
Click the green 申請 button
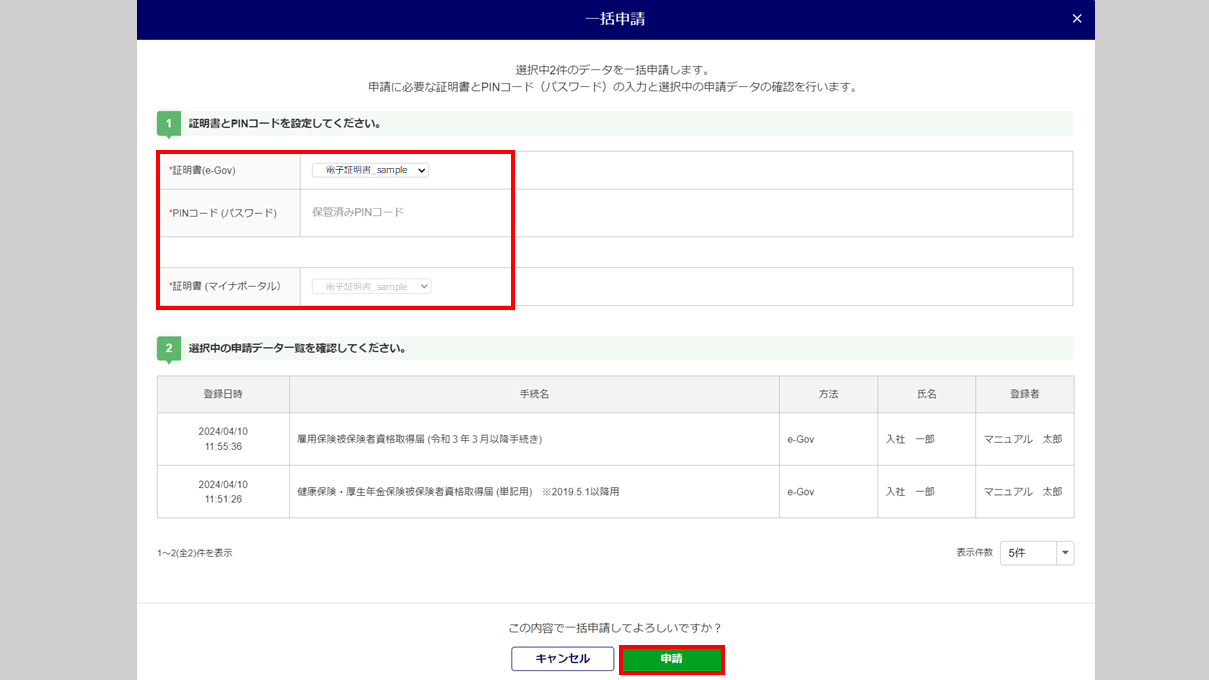(x=671, y=659)
